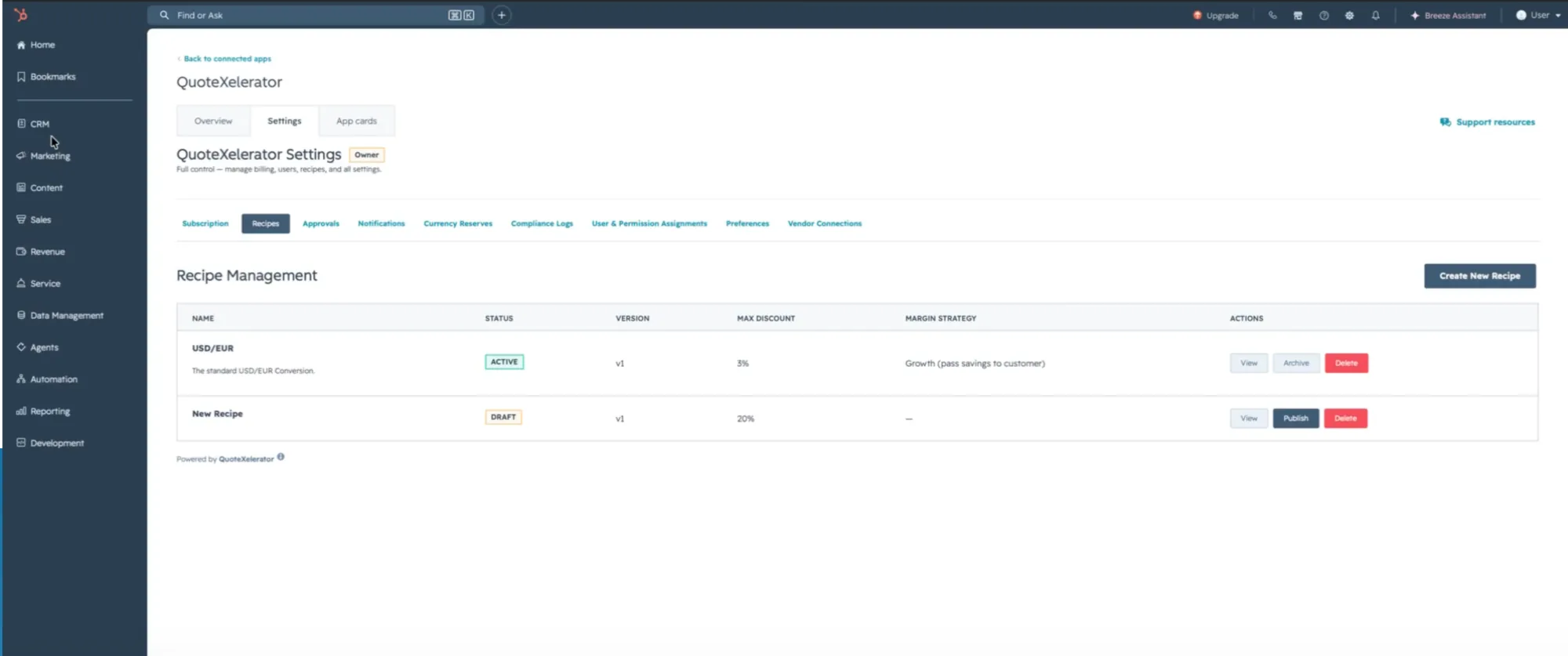Open the Compliance Logs tab
Screen dimensions: 1568x656
542,223
